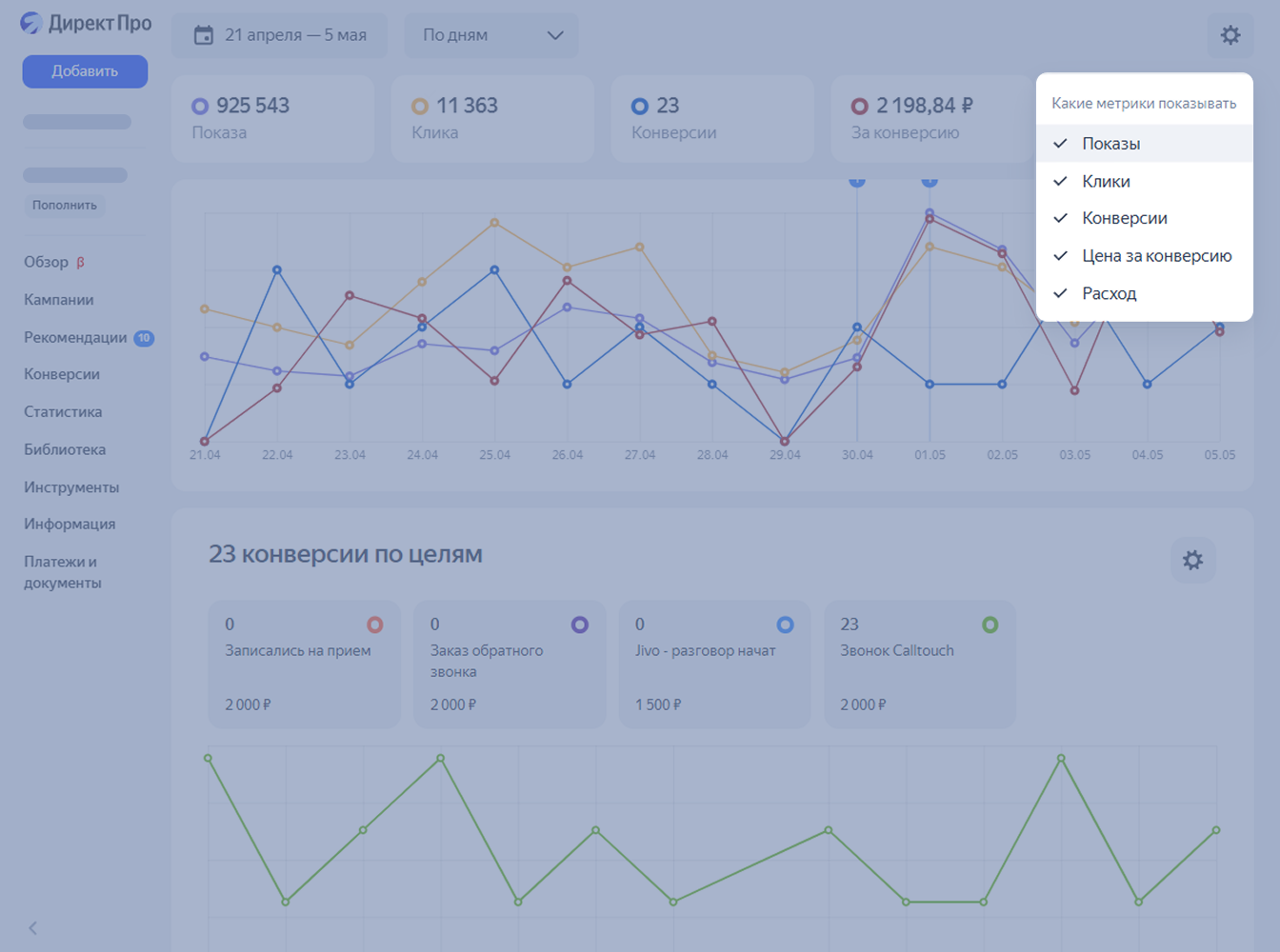Image resolution: width=1280 pixels, height=952 pixels.
Task: Click the Клика orange circle marker
Action: (420, 107)
